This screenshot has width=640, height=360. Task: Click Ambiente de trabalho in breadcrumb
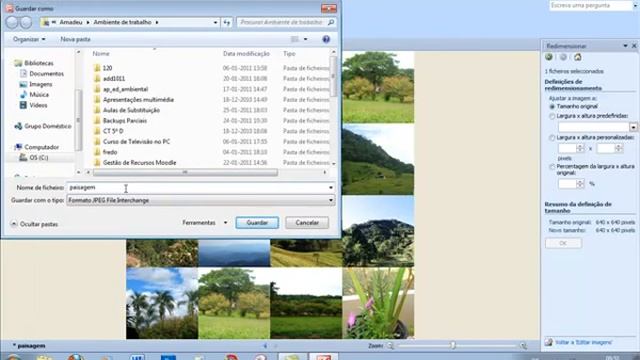(122, 22)
